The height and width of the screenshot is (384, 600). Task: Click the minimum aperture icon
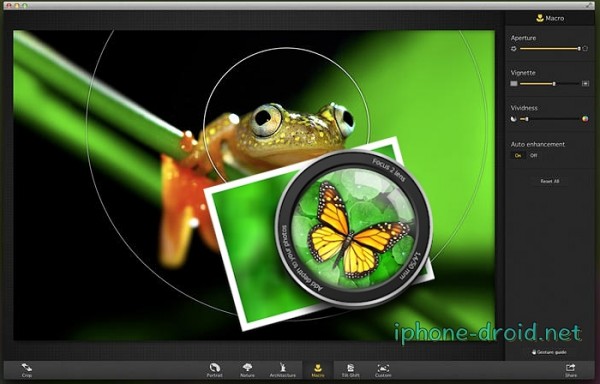[x=514, y=49]
